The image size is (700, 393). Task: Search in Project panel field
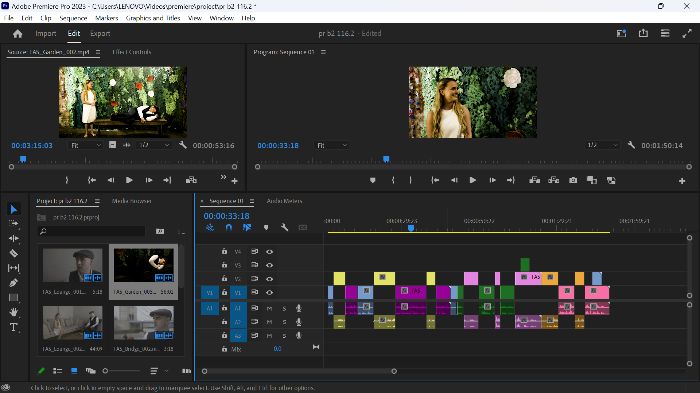92,231
